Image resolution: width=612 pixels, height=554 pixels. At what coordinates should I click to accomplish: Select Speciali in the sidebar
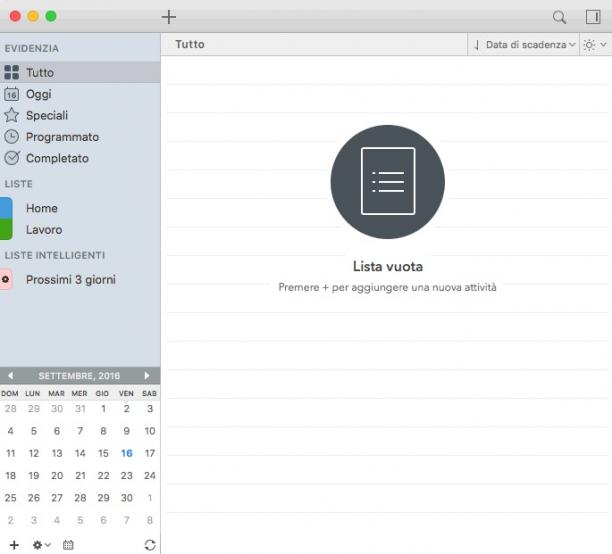[80, 115]
